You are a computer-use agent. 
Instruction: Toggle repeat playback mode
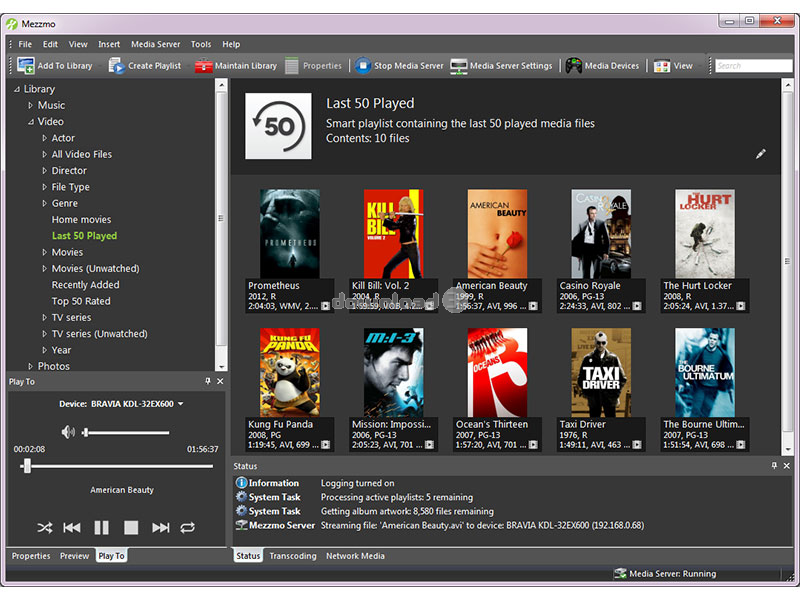pos(187,527)
